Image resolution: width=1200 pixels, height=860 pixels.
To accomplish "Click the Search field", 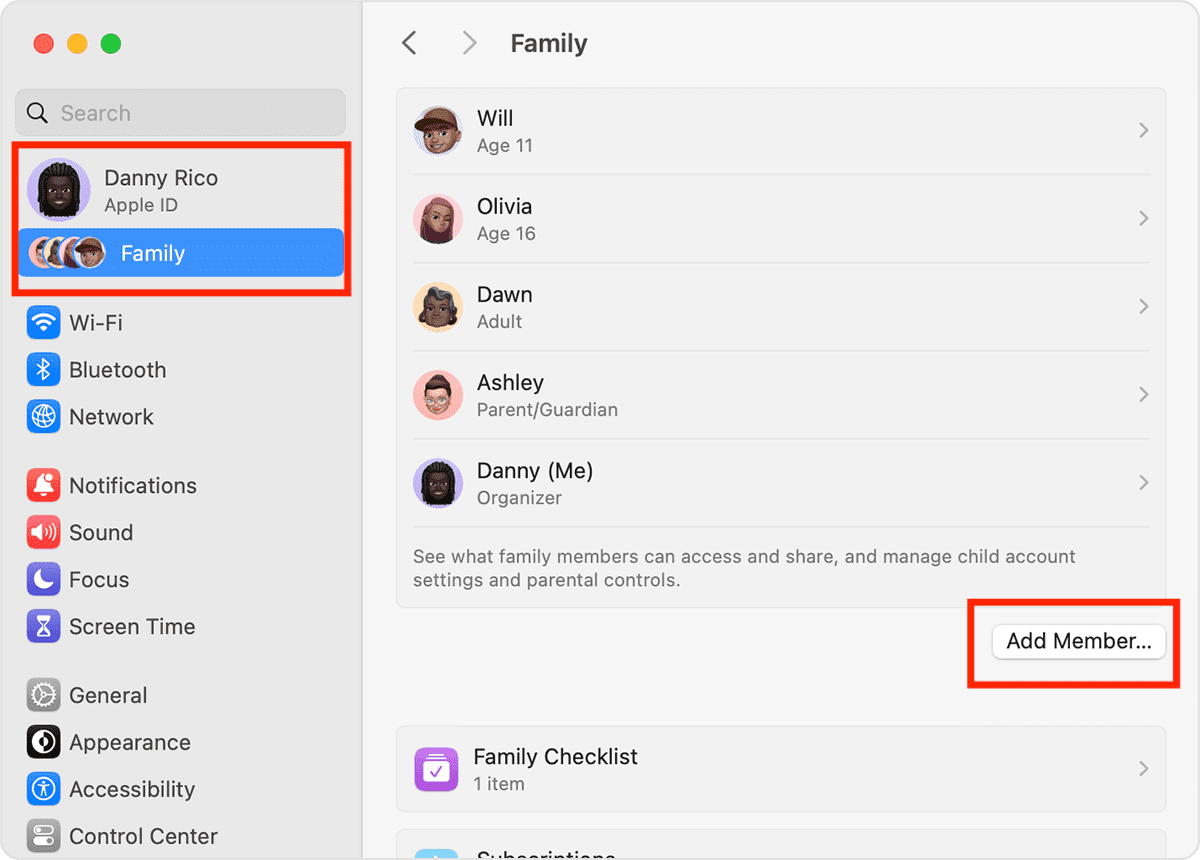I will [181, 113].
